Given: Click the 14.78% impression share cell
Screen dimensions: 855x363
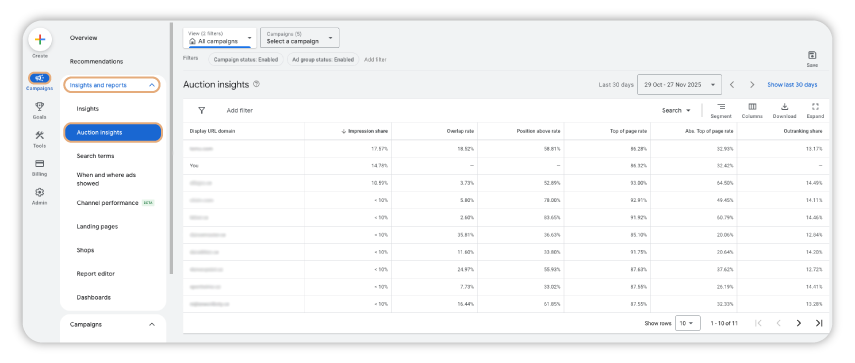Looking at the screenshot, I should 379,165.
